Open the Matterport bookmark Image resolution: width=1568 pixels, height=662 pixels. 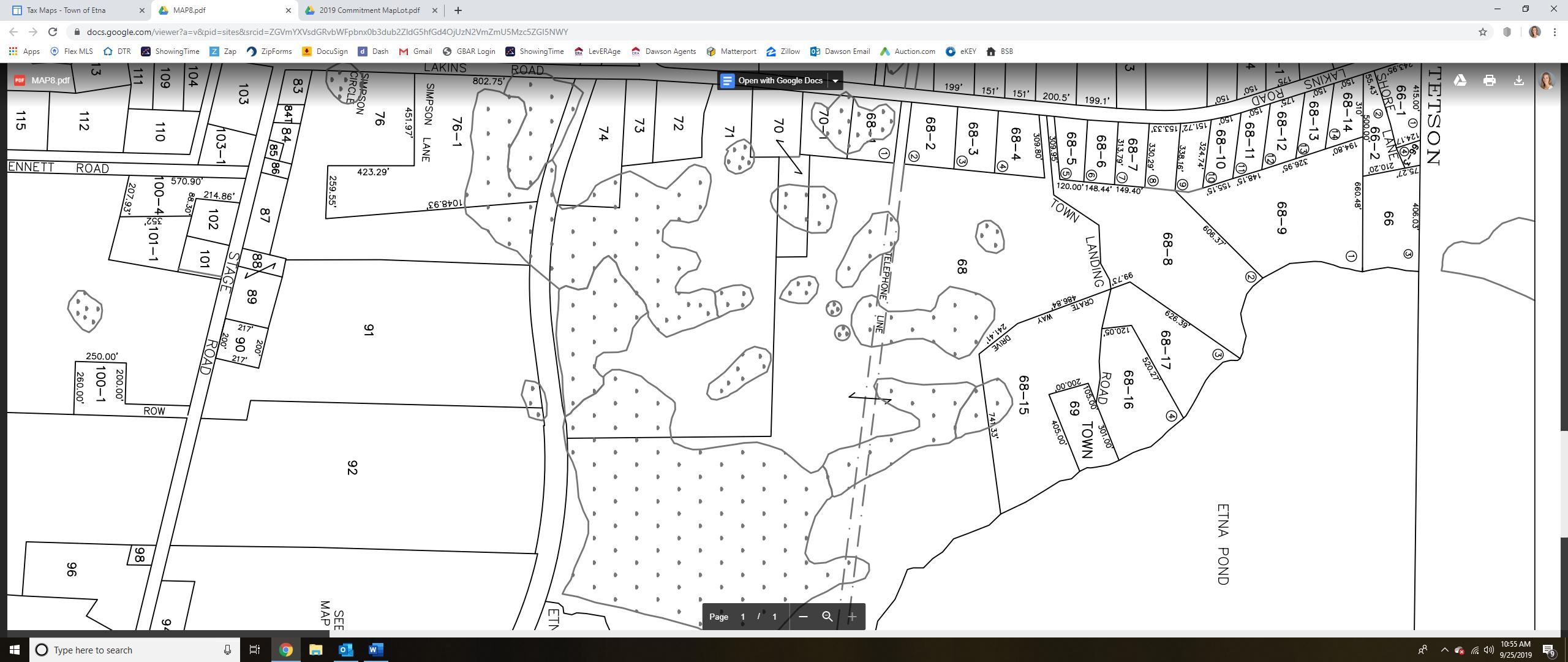click(731, 51)
